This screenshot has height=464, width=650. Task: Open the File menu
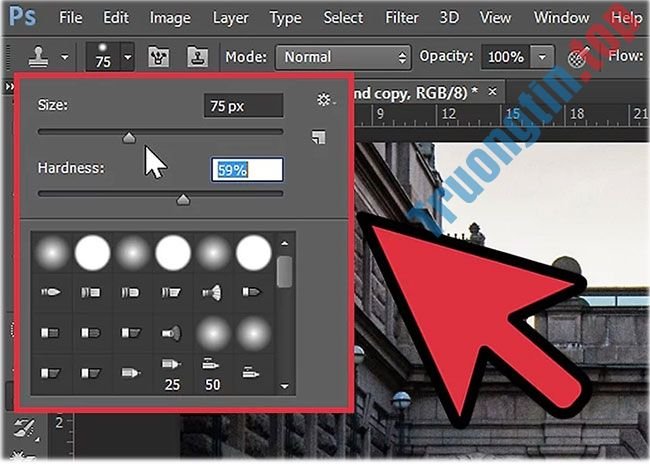70,18
